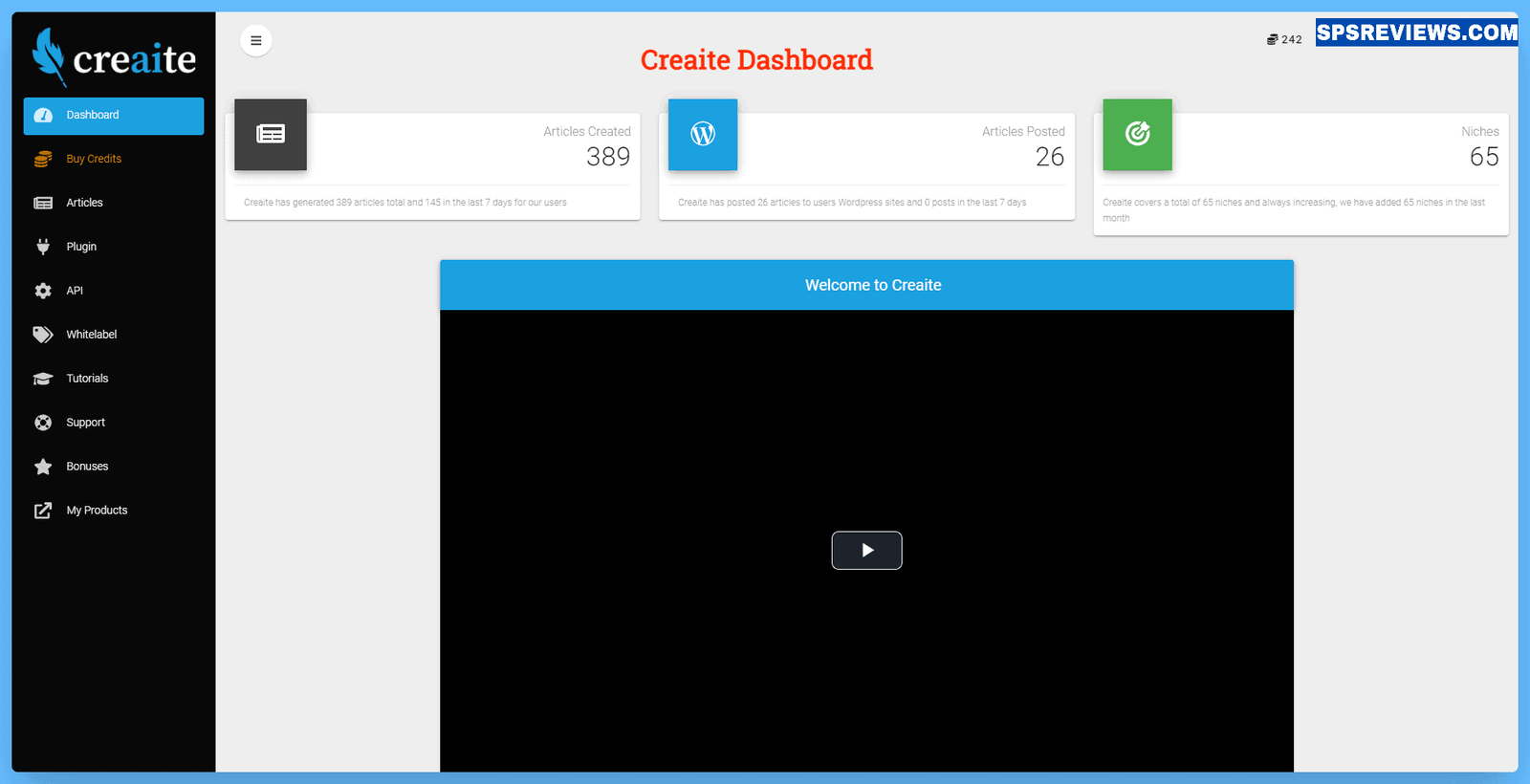Click the Tutorials graduation cap icon

[x=43, y=379]
